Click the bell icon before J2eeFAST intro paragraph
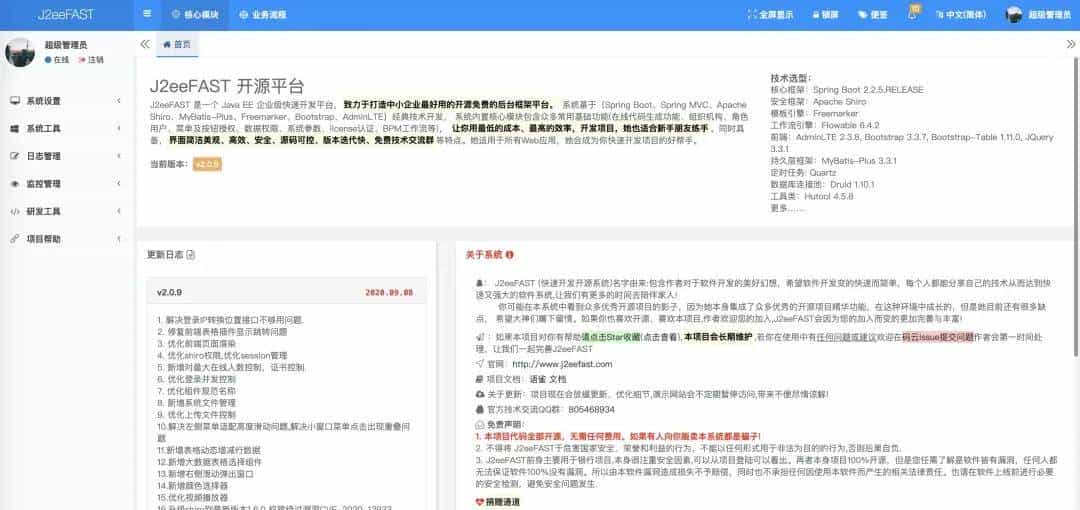The image size is (1080, 510). pyautogui.click(x=480, y=283)
